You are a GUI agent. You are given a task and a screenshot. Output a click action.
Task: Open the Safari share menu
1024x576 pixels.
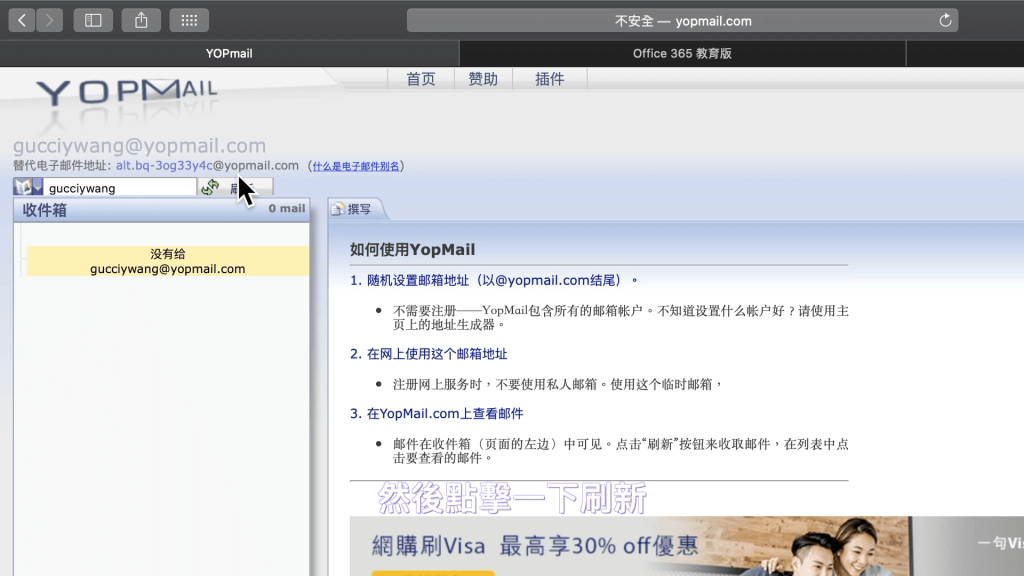click(x=141, y=20)
